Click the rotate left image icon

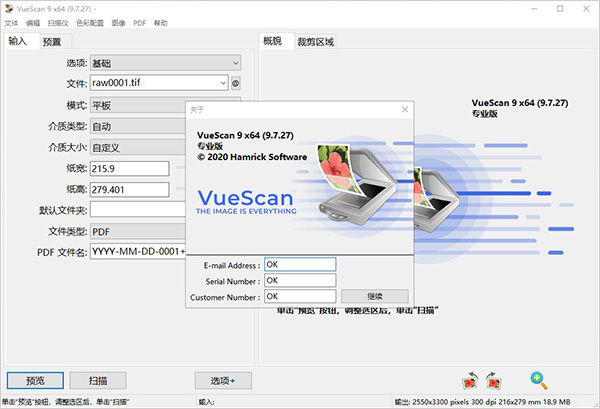click(x=470, y=380)
